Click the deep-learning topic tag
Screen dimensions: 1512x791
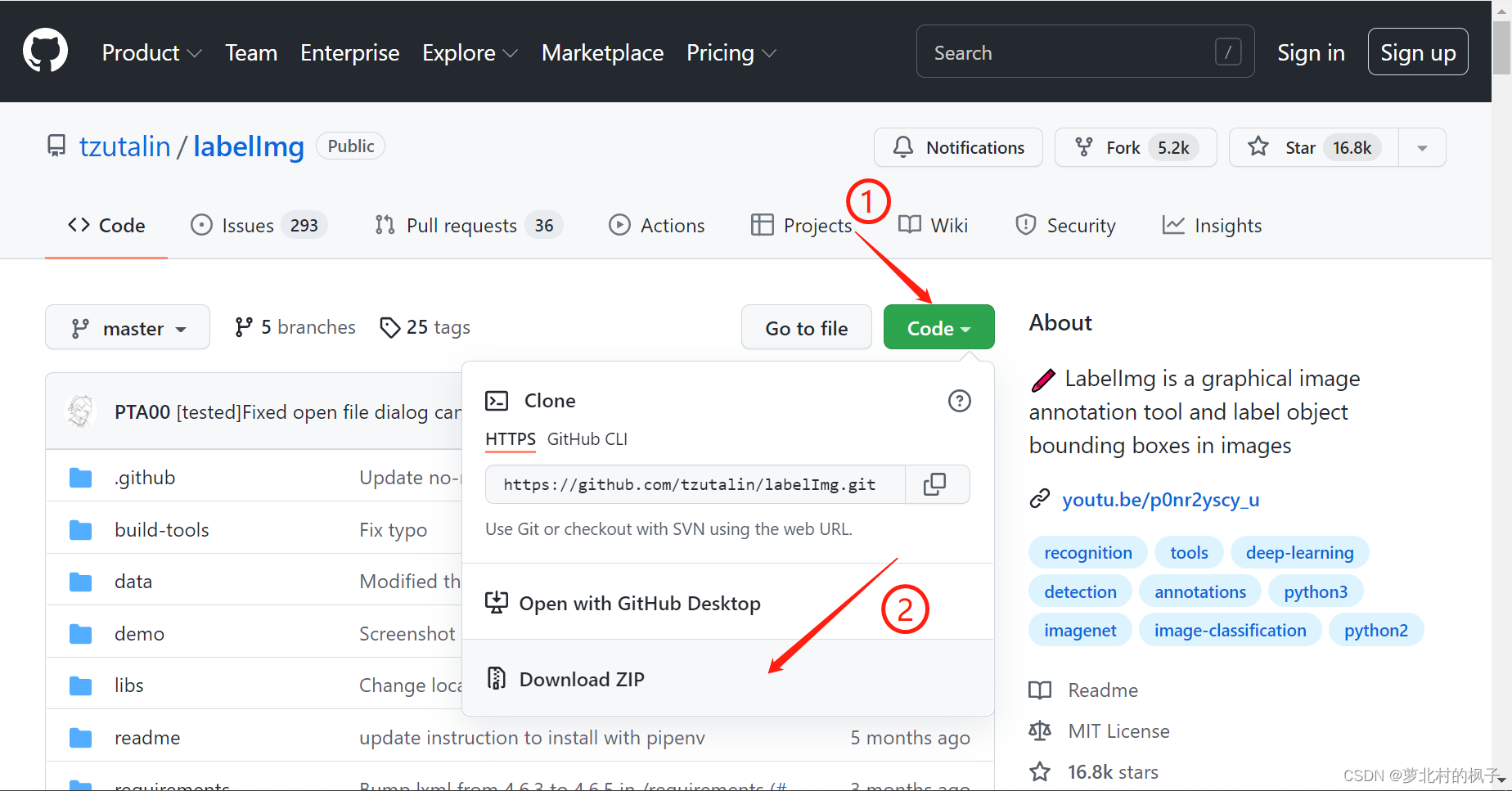point(1299,553)
